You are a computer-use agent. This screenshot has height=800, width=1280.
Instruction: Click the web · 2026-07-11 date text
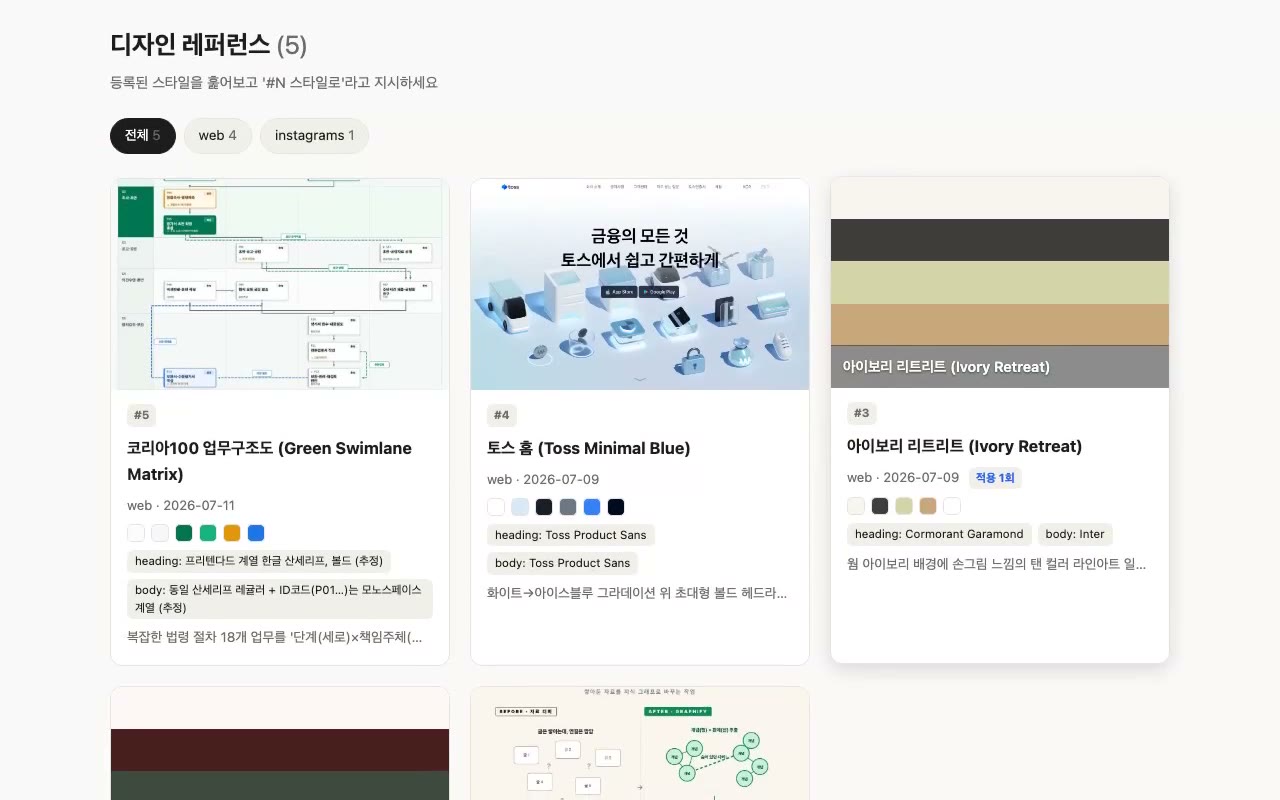(181, 506)
